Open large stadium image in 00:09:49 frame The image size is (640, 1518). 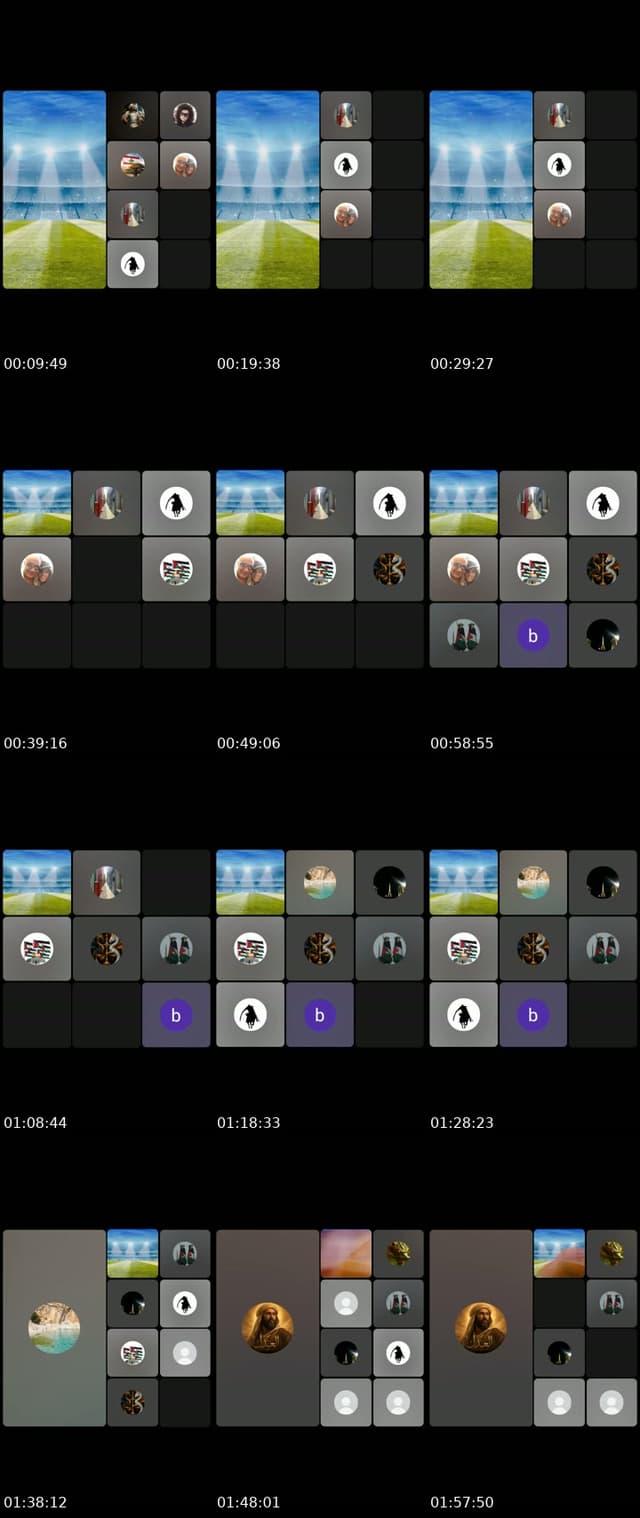(54, 189)
